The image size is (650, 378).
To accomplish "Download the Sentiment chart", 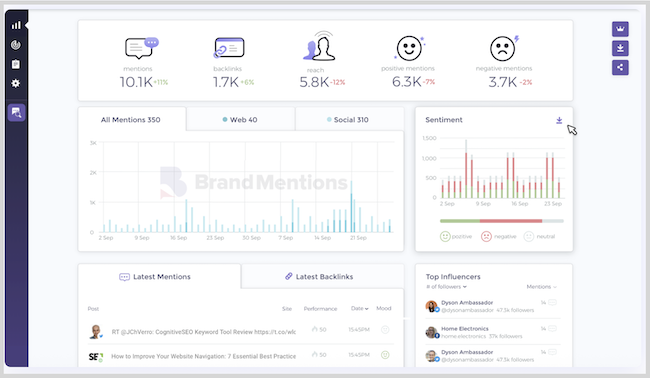I will 559,120.
